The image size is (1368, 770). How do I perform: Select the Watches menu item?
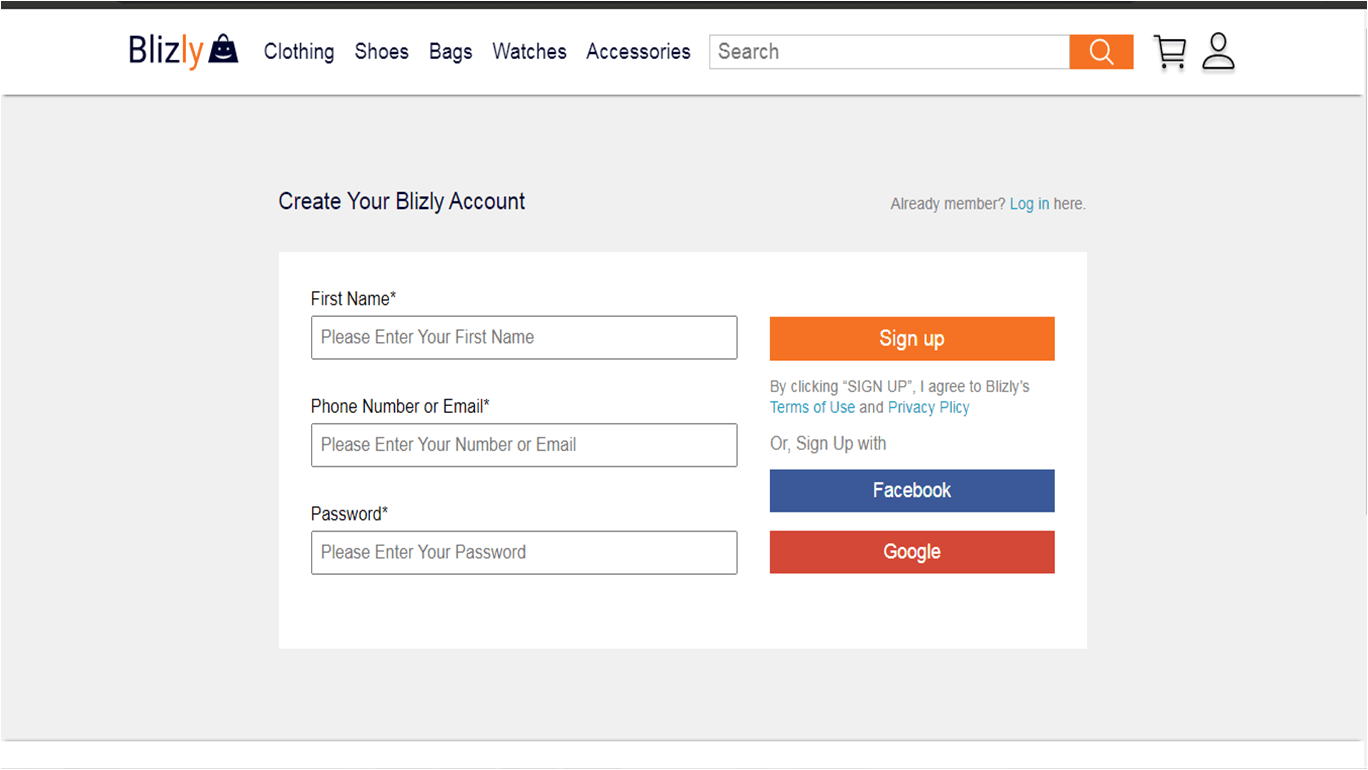pos(529,51)
